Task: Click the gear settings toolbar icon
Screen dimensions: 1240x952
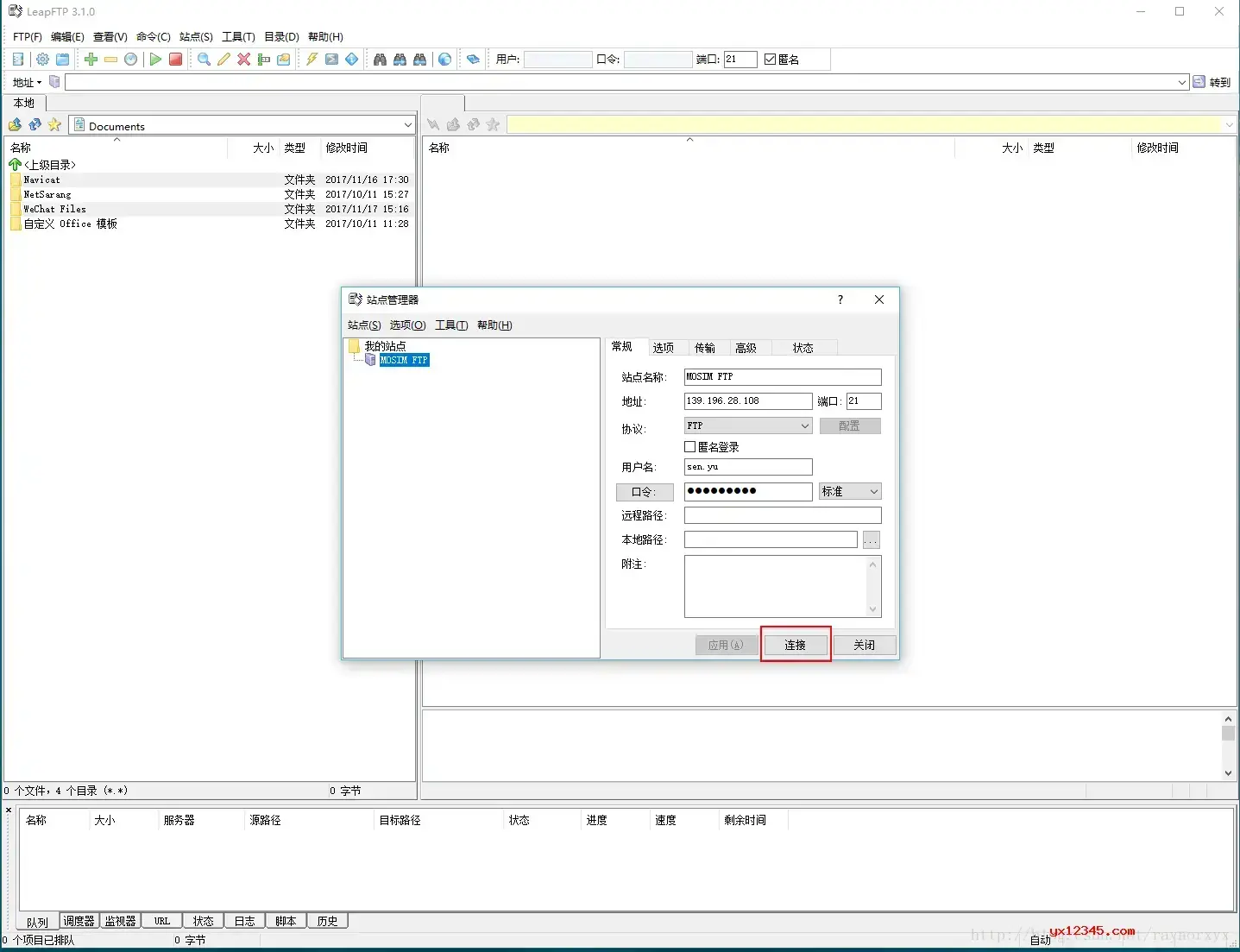Action: tap(42, 60)
